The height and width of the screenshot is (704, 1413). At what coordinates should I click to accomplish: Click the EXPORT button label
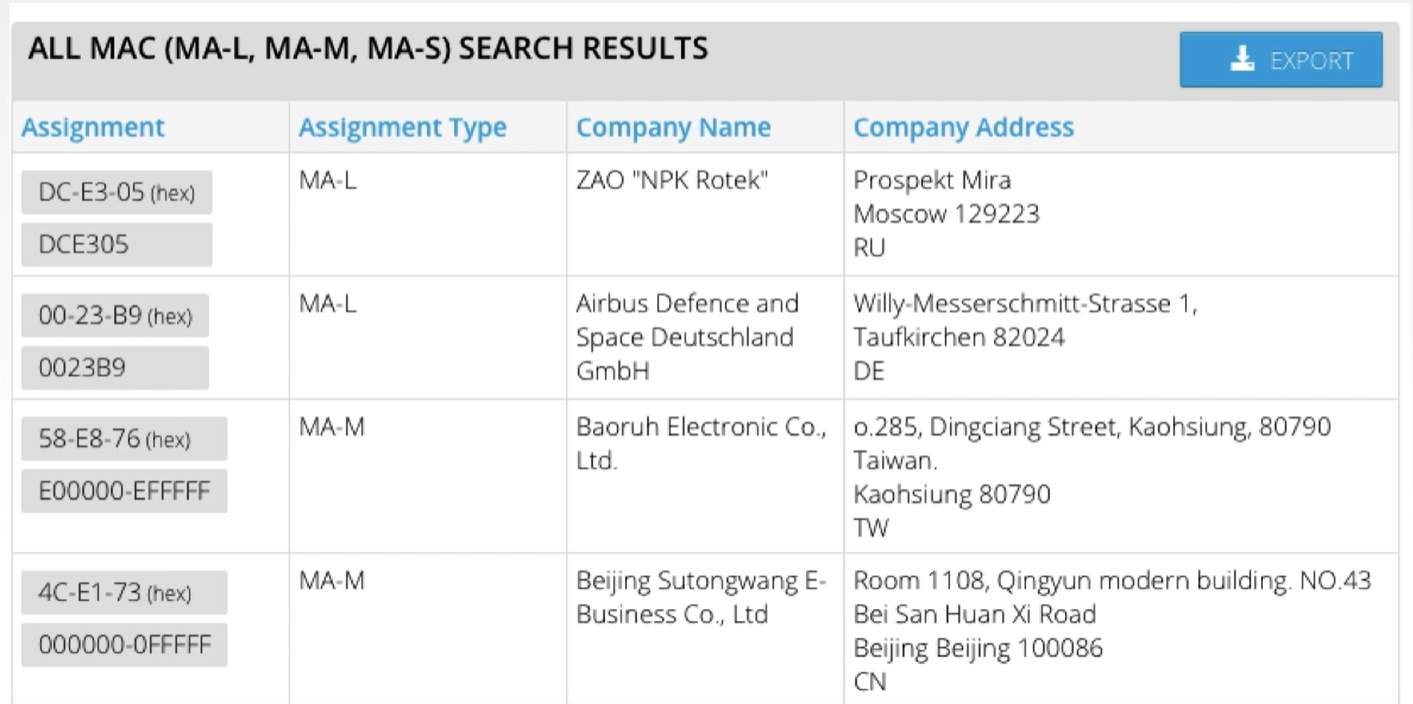point(1311,60)
